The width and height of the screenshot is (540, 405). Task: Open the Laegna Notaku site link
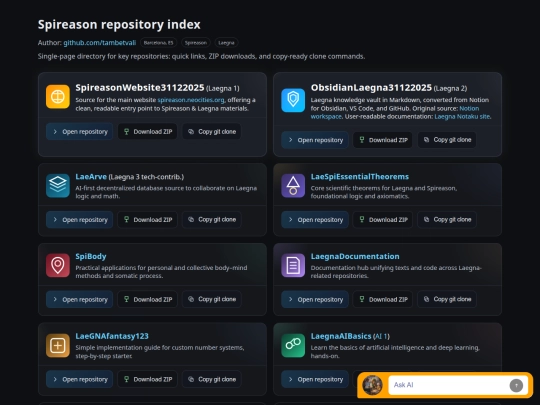pyautogui.click(x=462, y=116)
